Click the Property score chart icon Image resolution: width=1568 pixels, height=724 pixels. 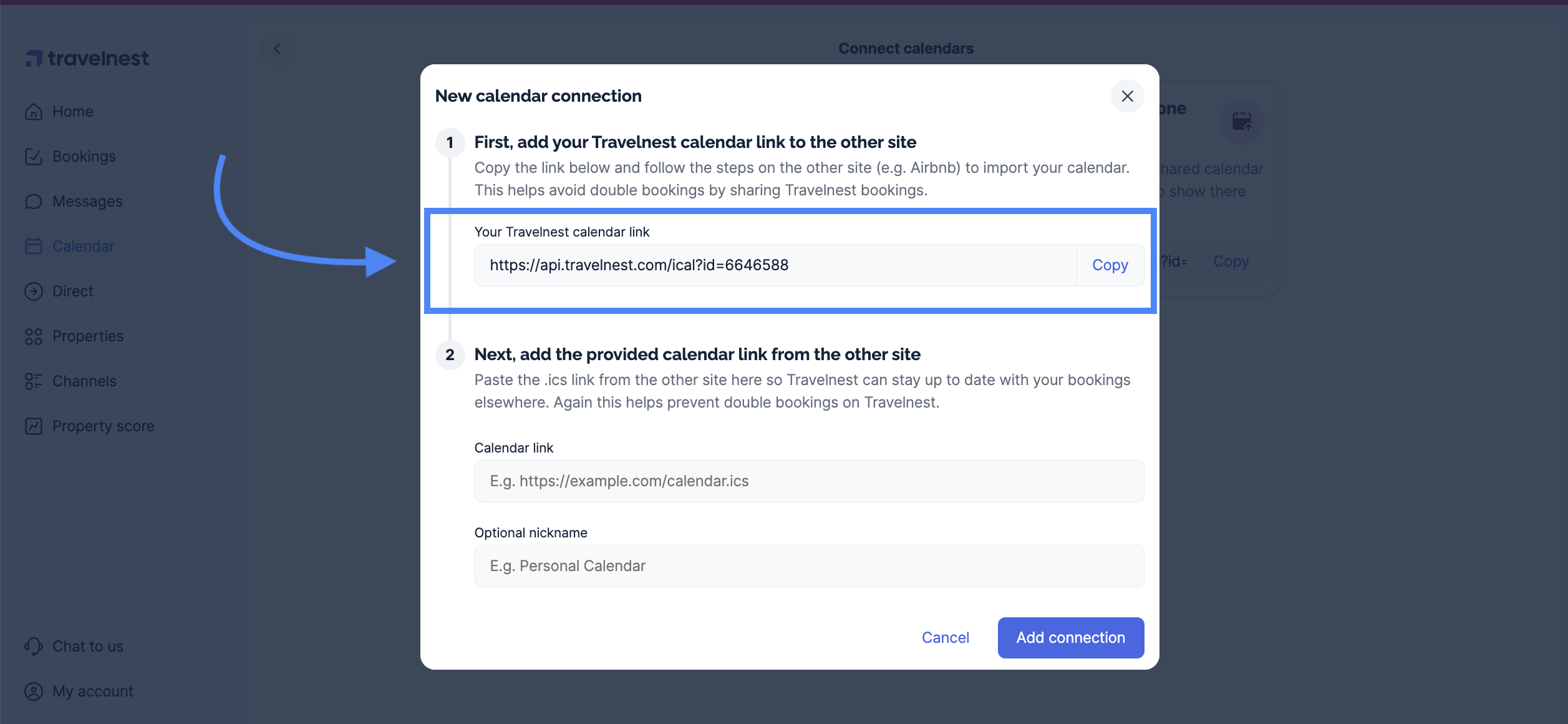34,426
